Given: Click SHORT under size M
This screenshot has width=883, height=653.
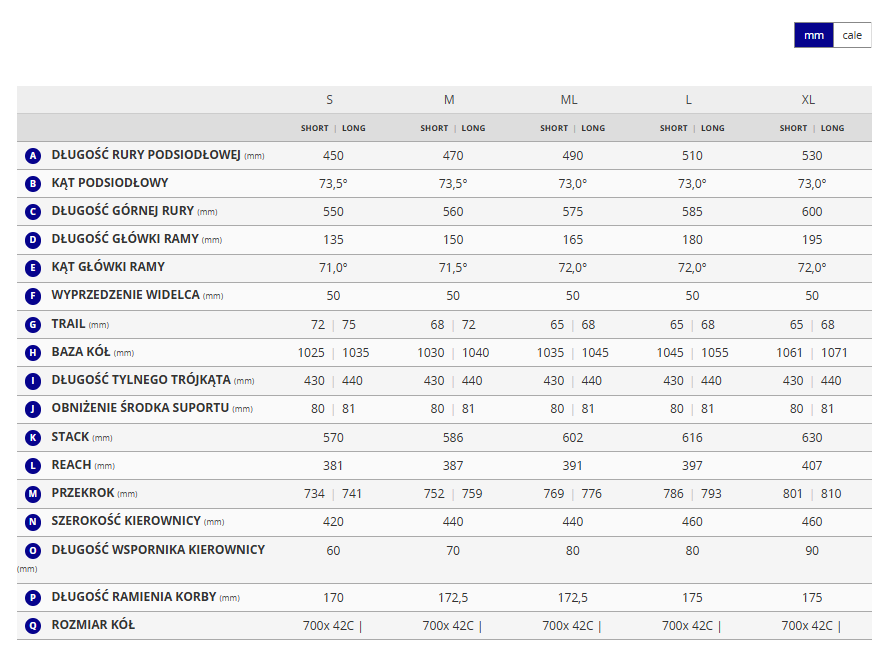Looking at the screenshot, I should pos(434,128).
